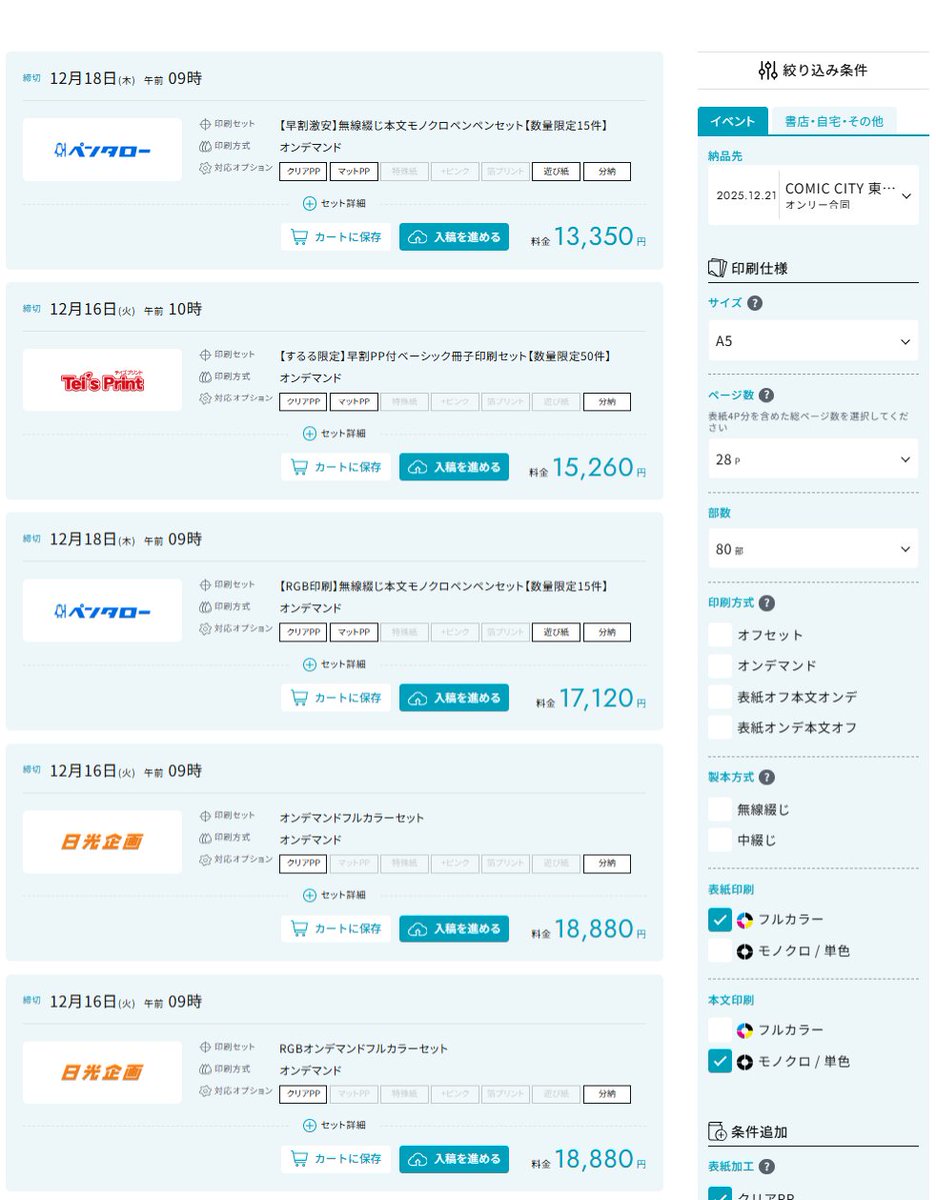Click title 【RGB印刷】無線綴じ本文モノクロペンペンセット
The width and height of the screenshot is (936, 1200).
444,586
